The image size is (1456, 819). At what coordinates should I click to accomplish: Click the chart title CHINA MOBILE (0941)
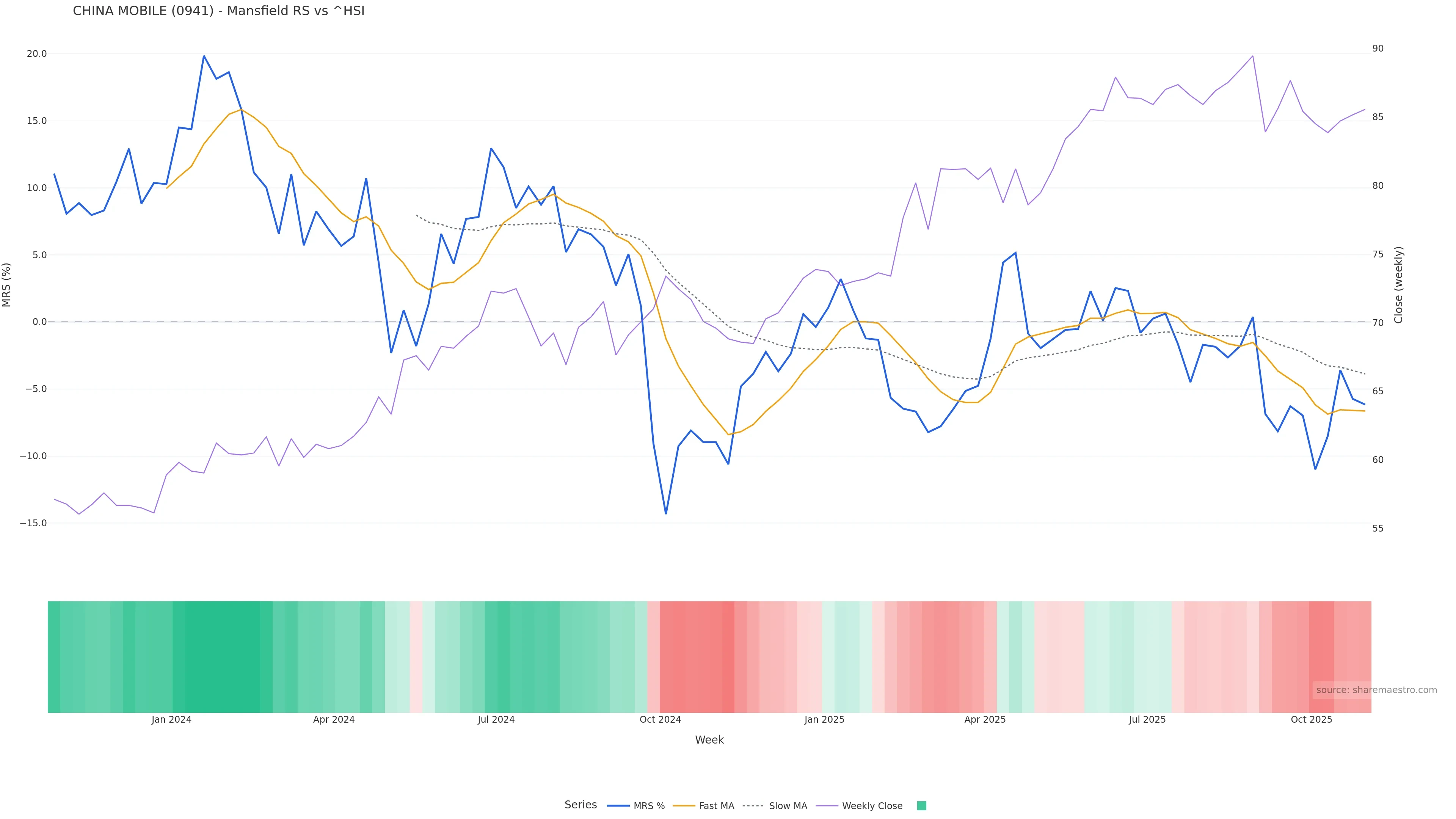218,11
